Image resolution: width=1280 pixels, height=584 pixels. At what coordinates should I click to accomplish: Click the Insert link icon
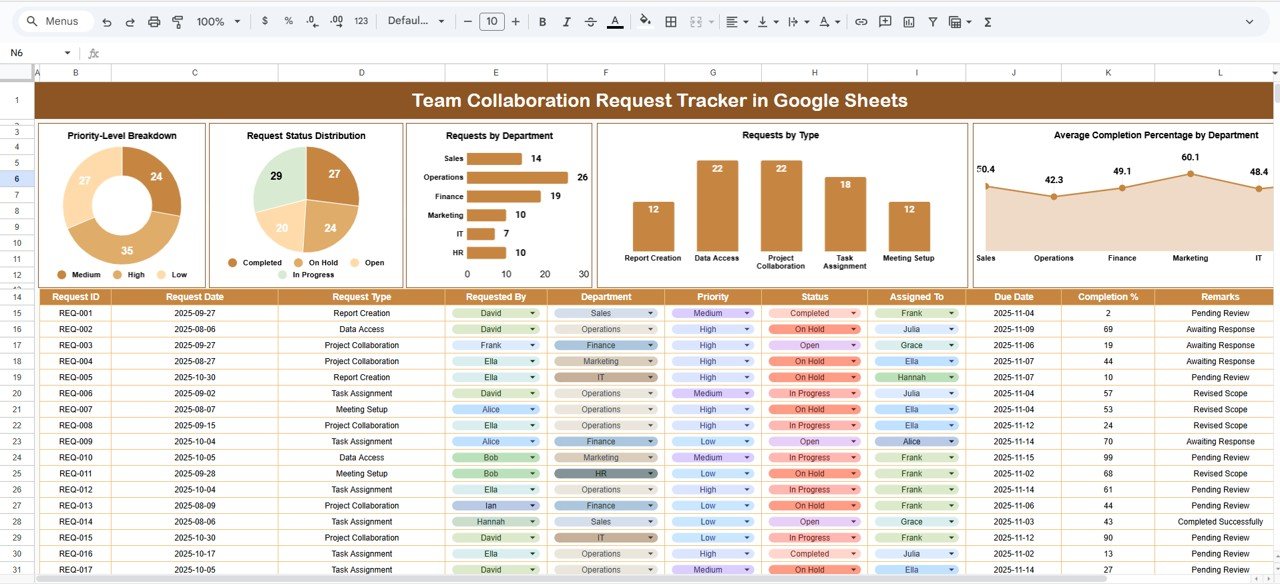coord(860,21)
